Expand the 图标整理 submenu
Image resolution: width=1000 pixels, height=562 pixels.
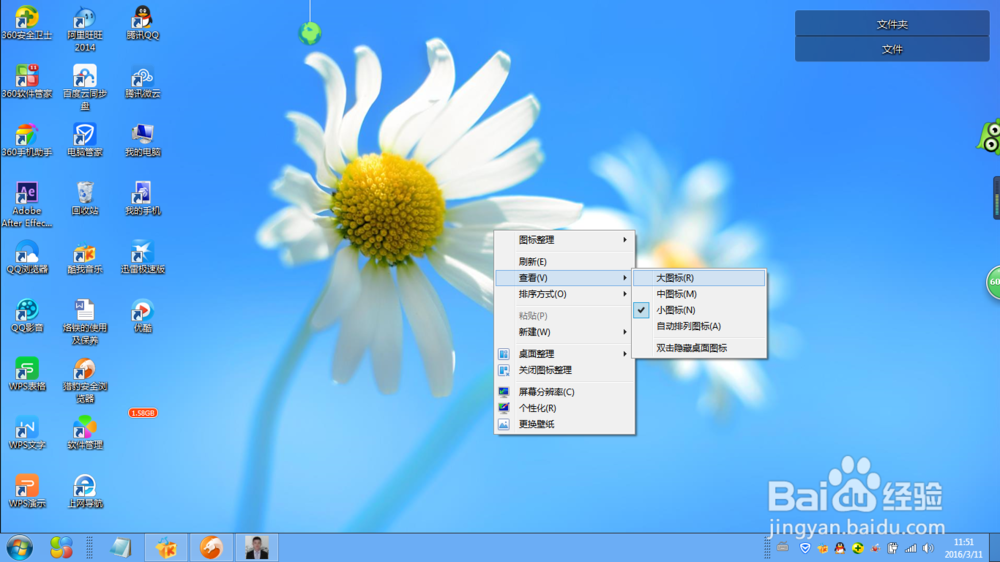point(565,240)
